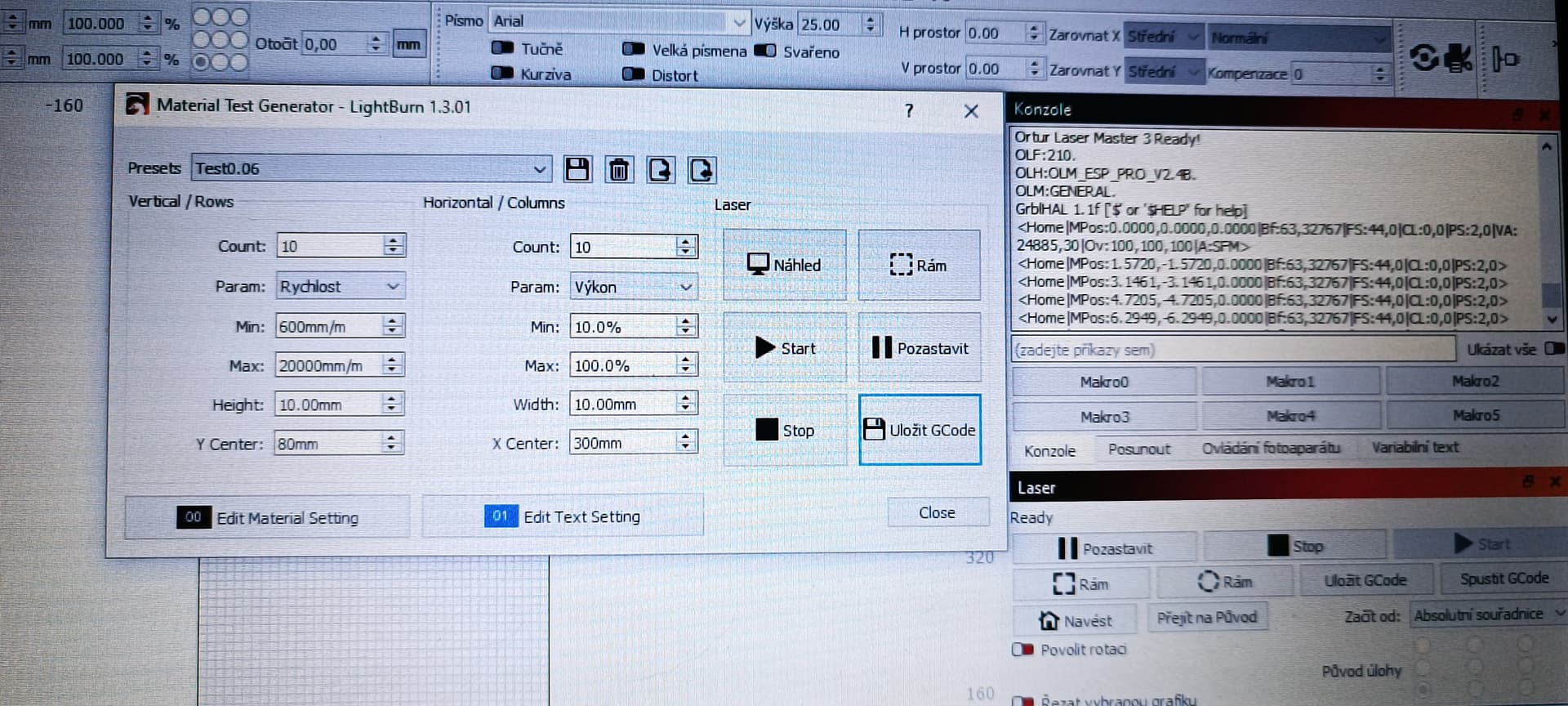Click the Makro0 button
This screenshot has width=1568, height=706.
pyautogui.click(x=1104, y=382)
